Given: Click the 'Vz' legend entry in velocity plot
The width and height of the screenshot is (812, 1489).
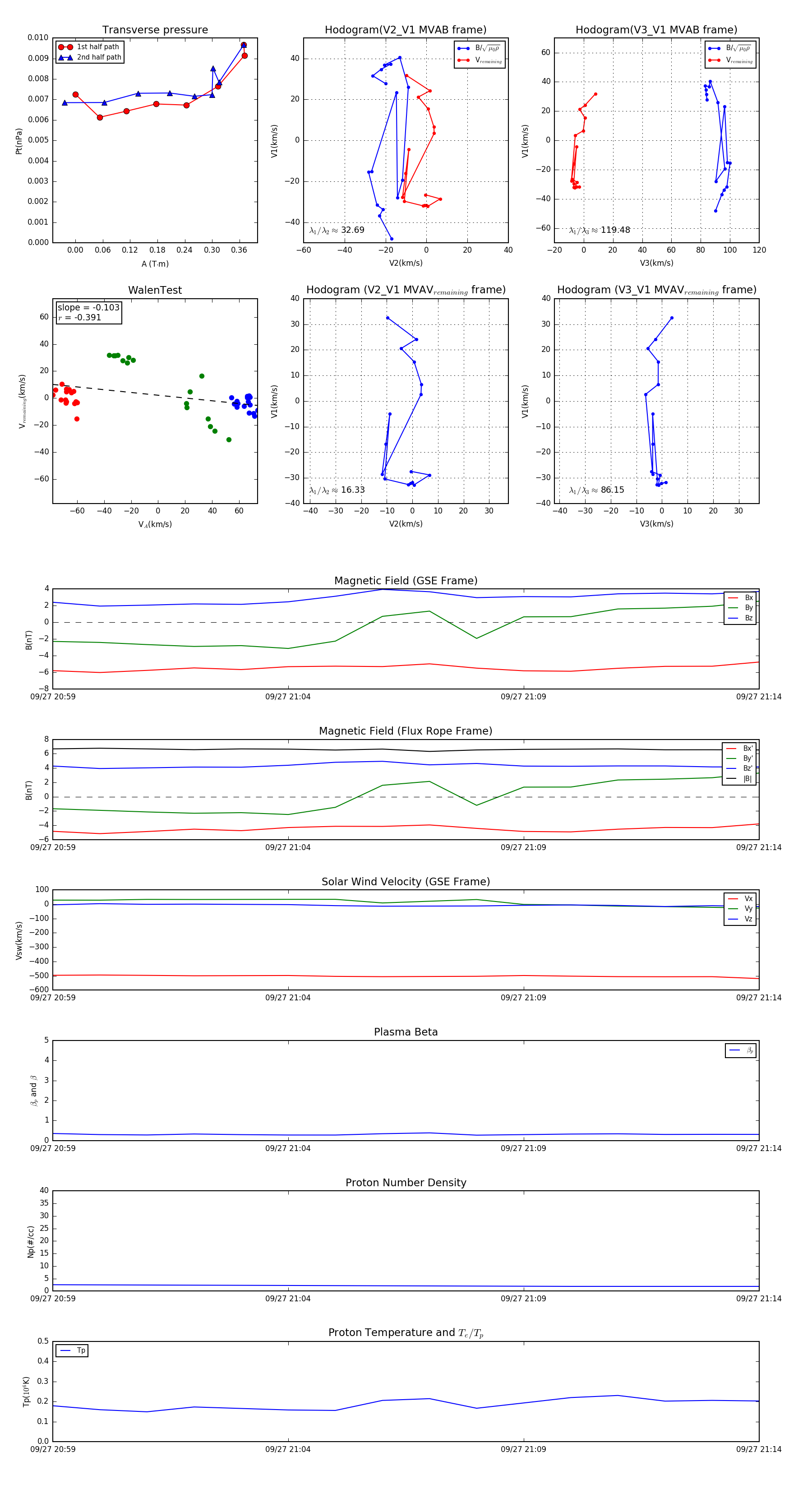Looking at the screenshot, I should [741, 919].
